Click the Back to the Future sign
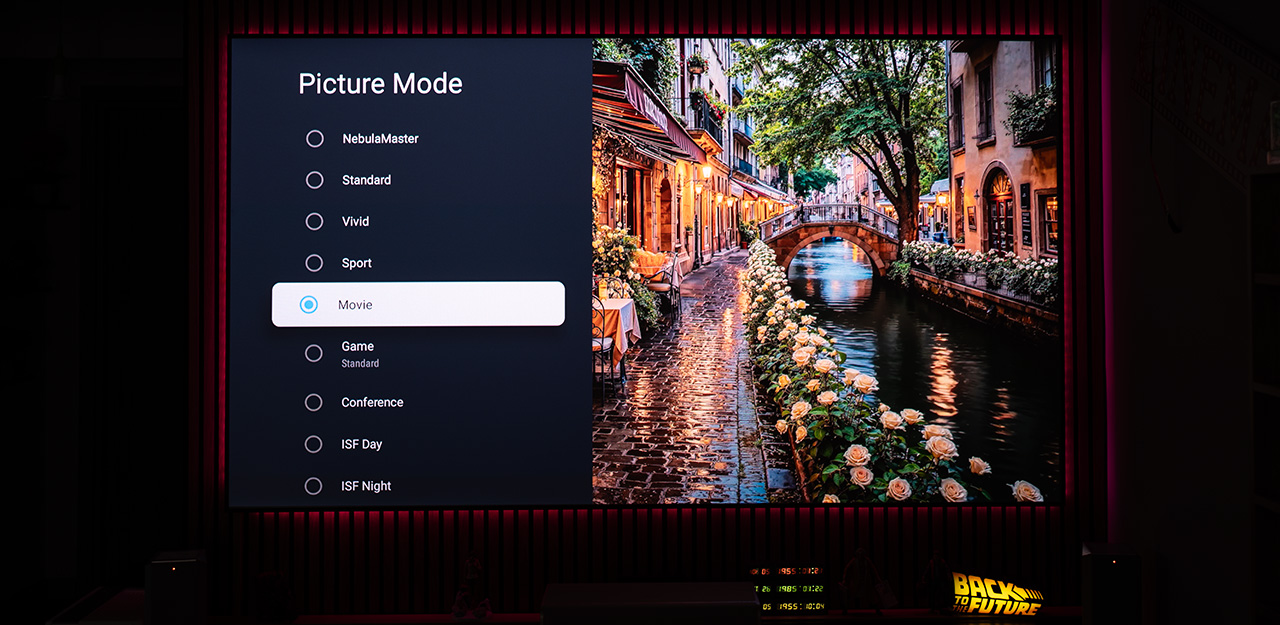 point(996,593)
